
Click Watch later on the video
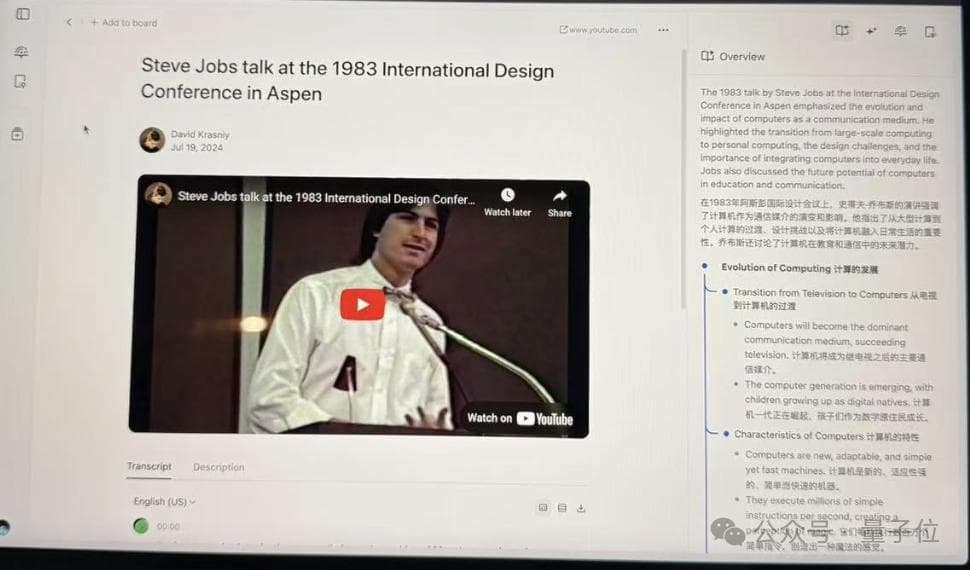(507, 200)
